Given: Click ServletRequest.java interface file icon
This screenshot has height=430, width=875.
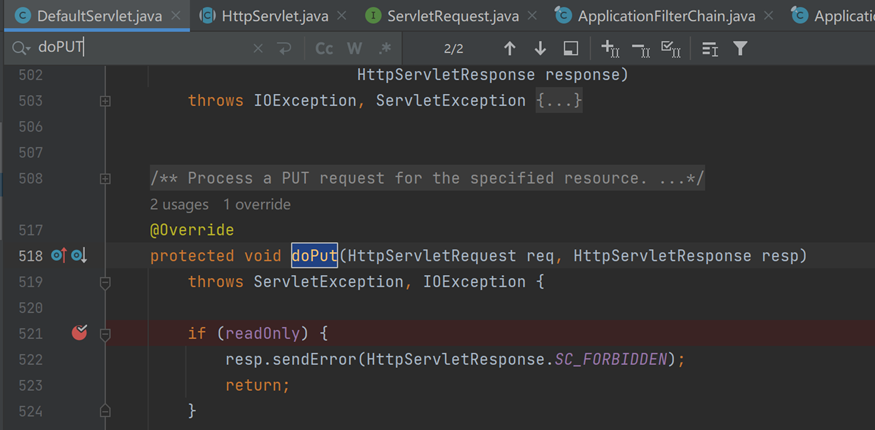Looking at the screenshot, I should 373,16.
